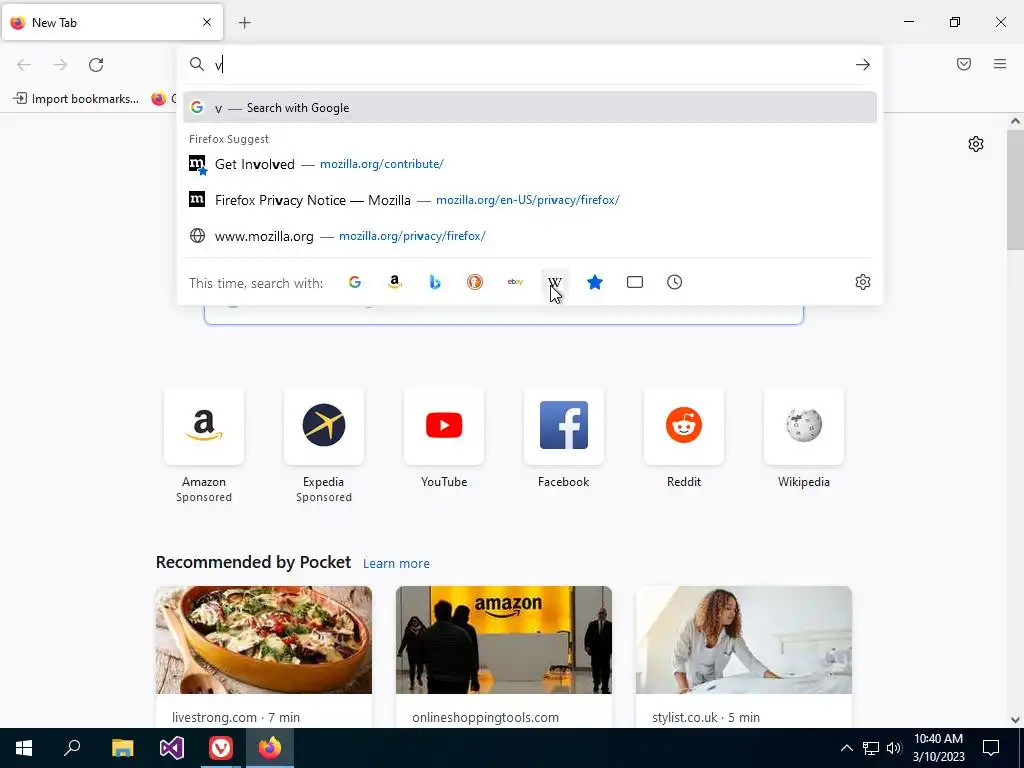The width and height of the screenshot is (1024, 768).
Task: Click the Go arrow in address bar
Action: [x=863, y=65]
